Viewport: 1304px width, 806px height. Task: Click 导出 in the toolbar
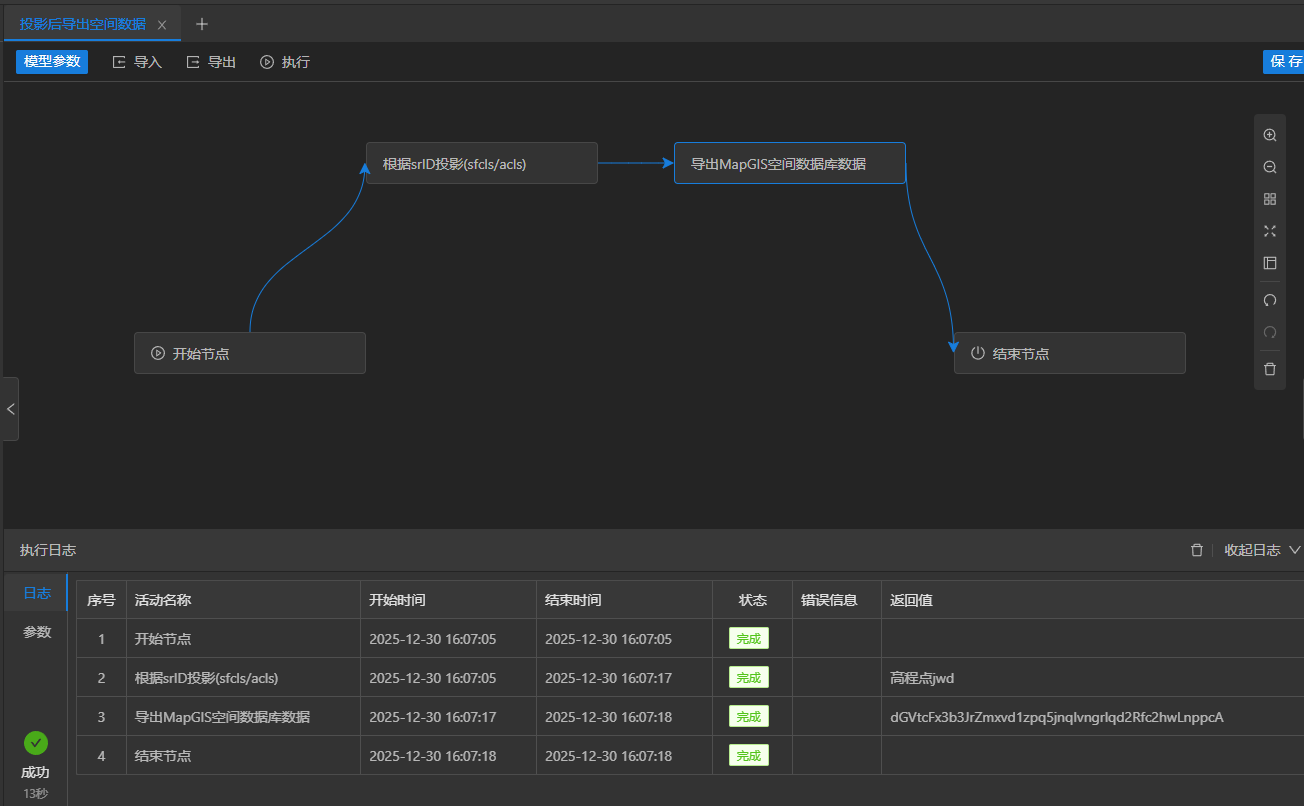point(211,62)
